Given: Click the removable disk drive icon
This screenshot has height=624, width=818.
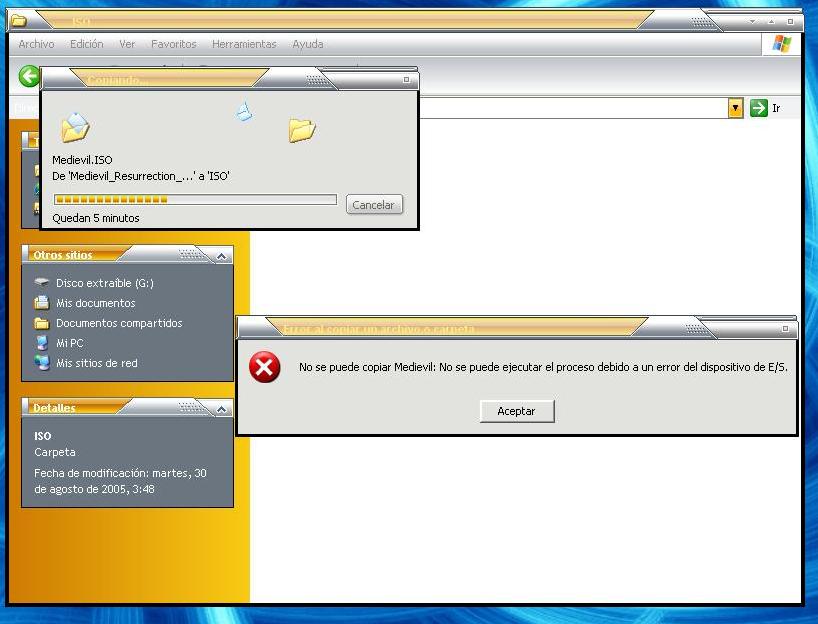Looking at the screenshot, I should point(41,282).
